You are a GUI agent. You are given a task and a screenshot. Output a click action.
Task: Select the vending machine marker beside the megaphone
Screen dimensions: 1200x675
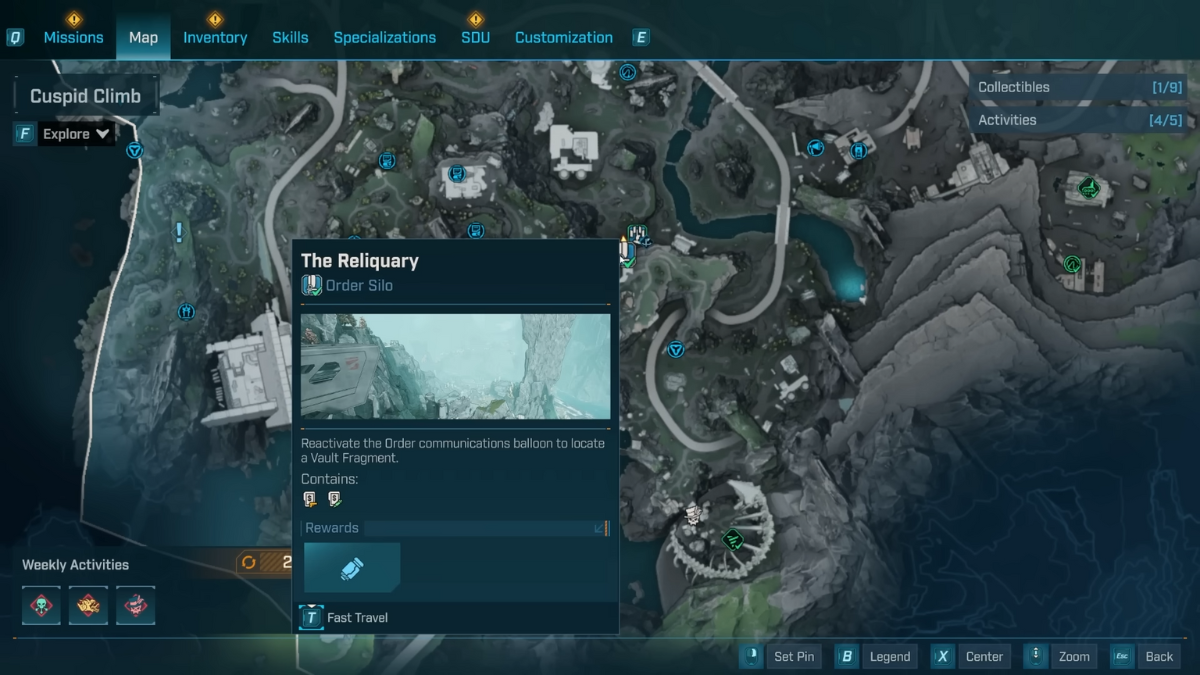tap(858, 151)
